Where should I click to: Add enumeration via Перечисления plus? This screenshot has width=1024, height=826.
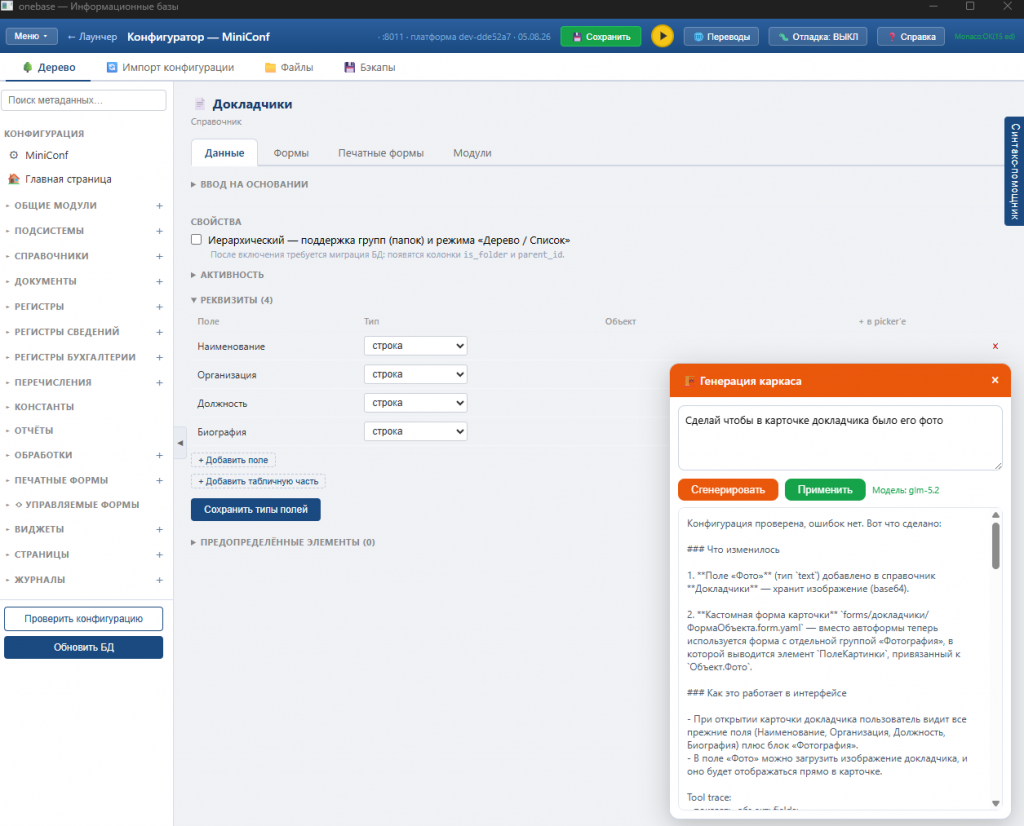[x=159, y=383]
